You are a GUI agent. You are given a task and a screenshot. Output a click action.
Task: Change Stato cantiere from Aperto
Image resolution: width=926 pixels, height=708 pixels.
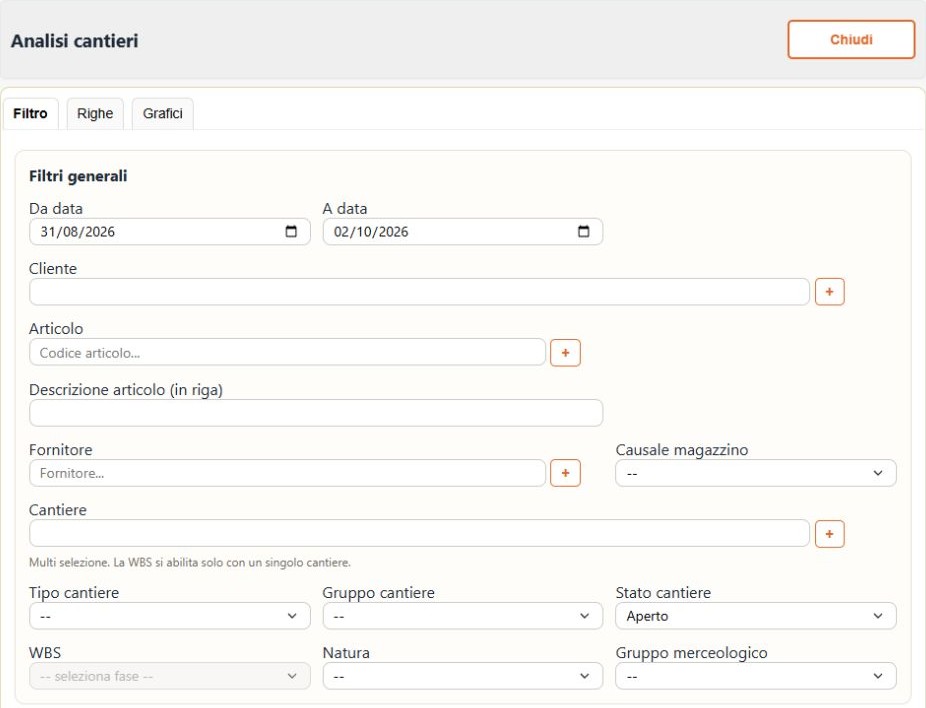tap(756, 616)
